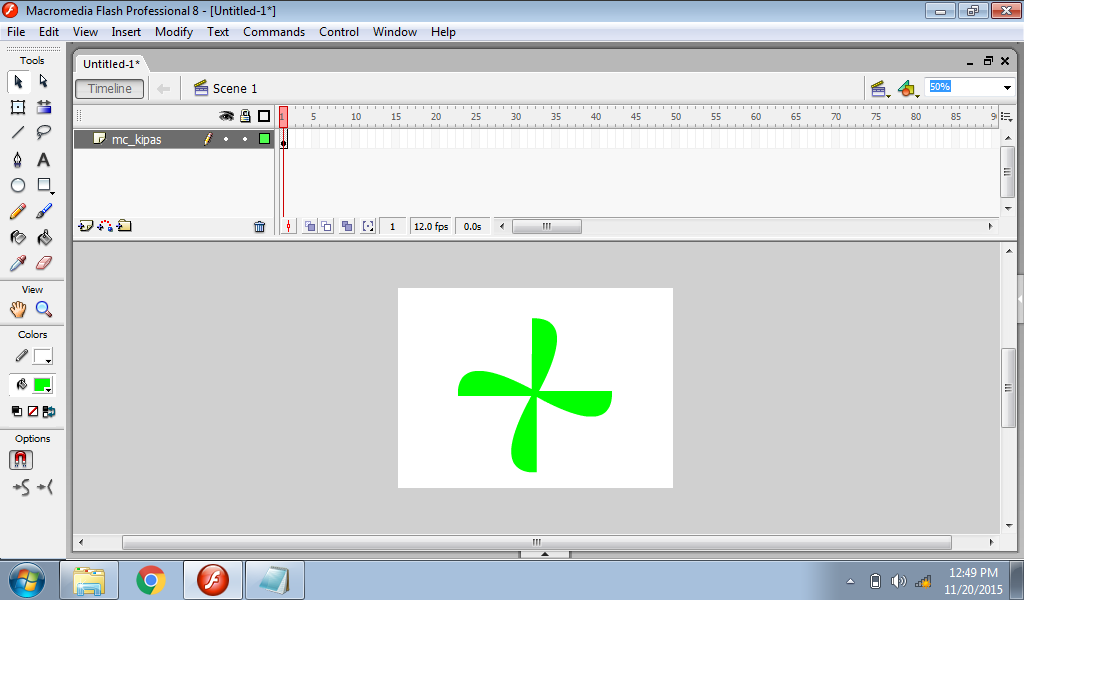Click the Swap Colors icon
This screenshot has width=1098, height=694.
click(48, 412)
